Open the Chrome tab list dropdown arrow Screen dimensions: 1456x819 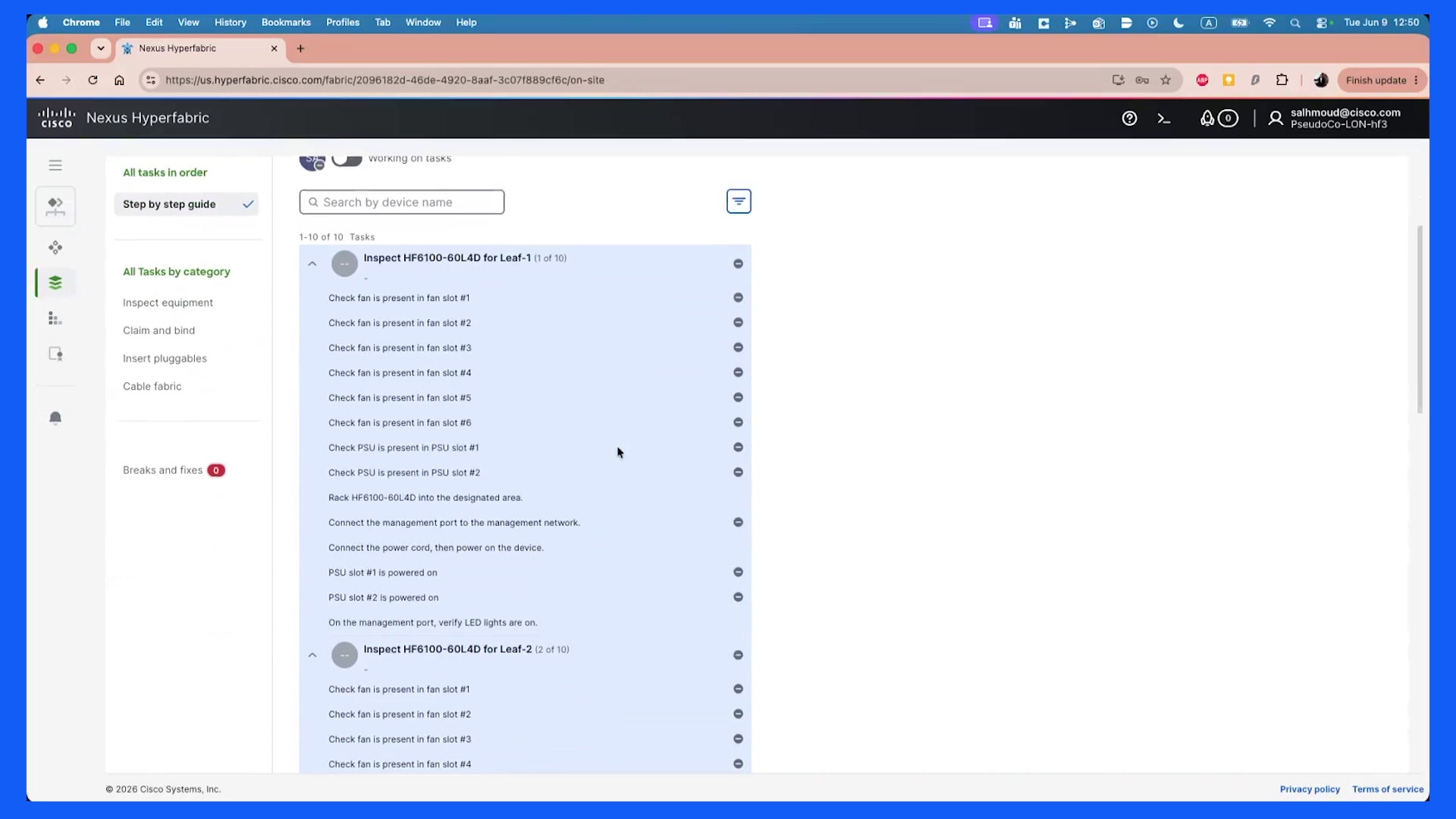point(101,49)
